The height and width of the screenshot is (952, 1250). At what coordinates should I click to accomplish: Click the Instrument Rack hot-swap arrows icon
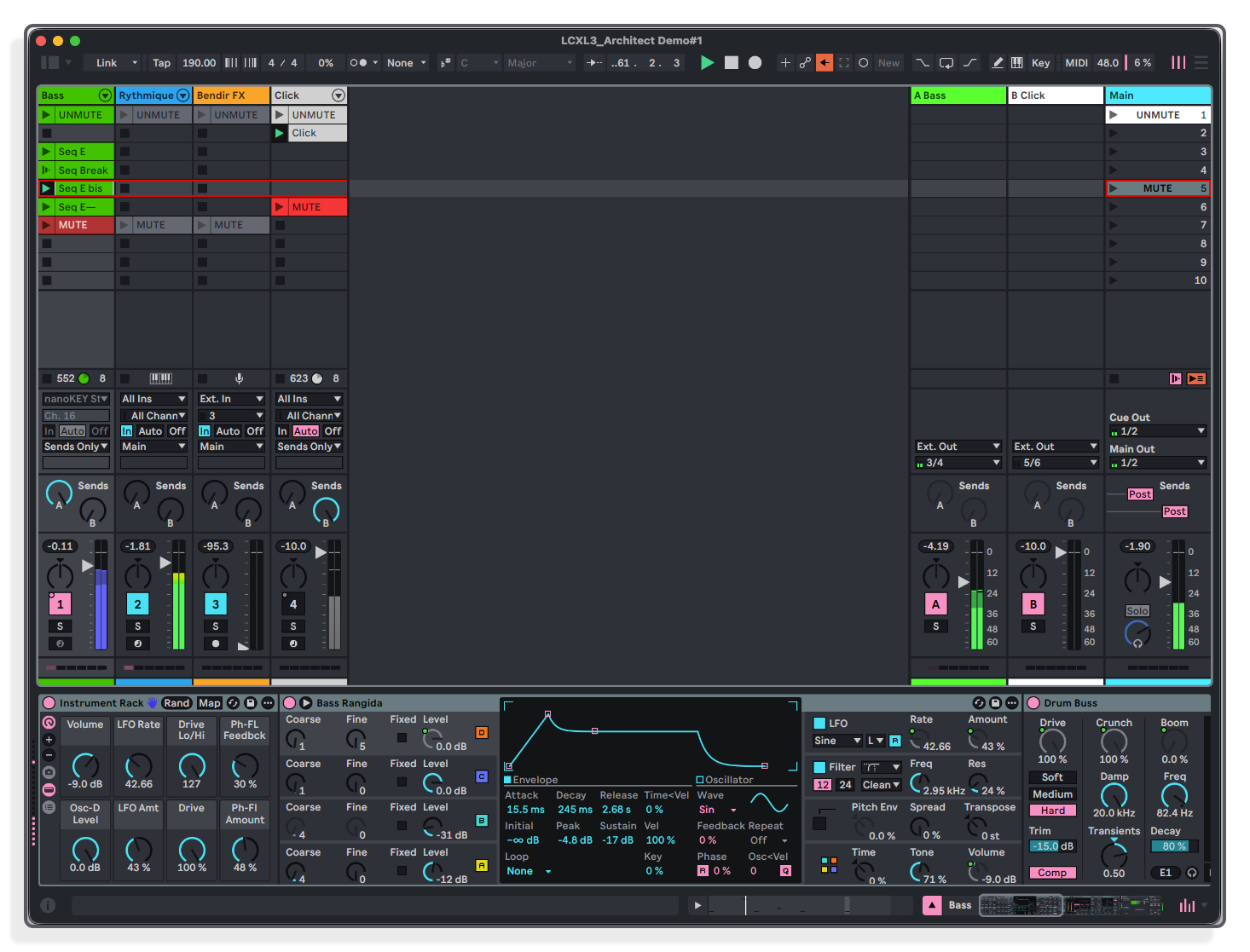click(233, 703)
